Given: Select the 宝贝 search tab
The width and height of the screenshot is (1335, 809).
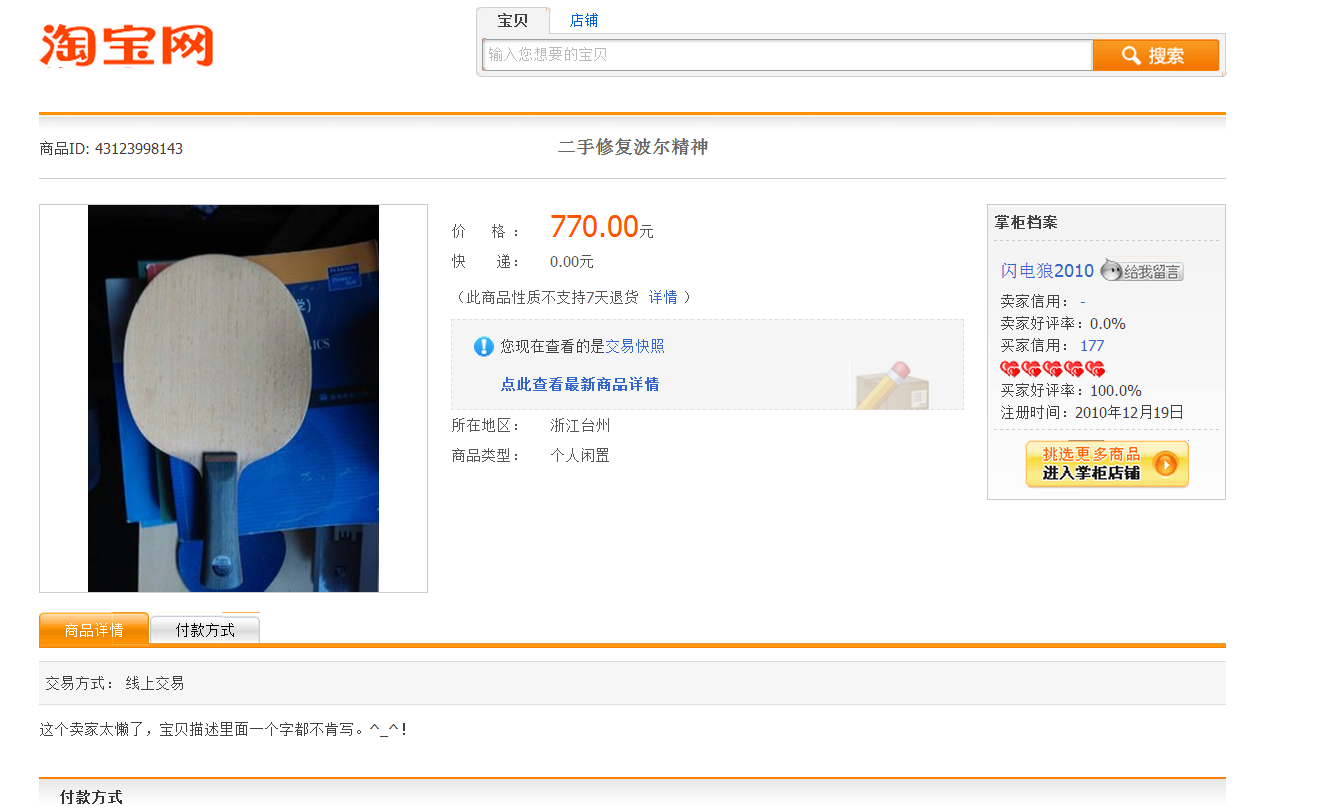Looking at the screenshot, I should [512, 21].
